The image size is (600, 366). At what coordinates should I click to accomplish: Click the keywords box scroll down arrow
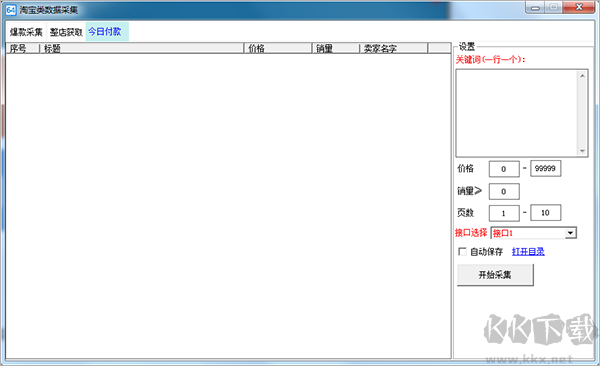pos(582,151)
